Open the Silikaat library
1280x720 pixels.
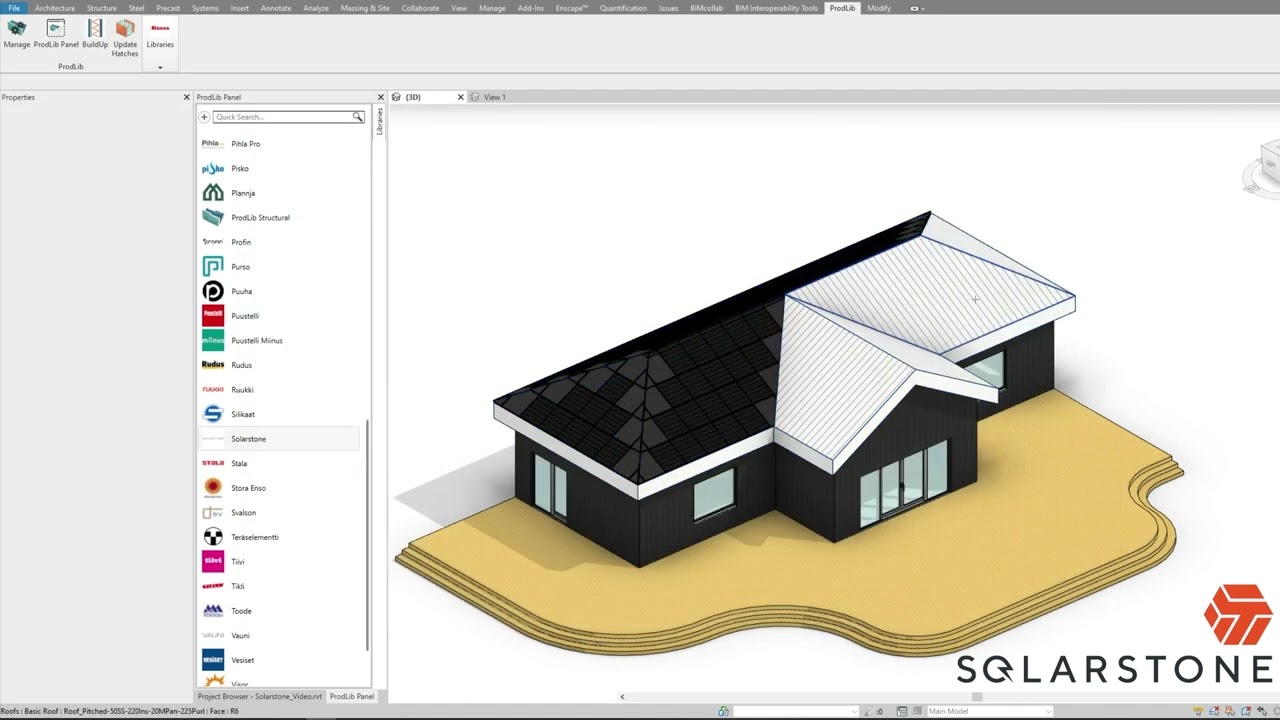279,414
